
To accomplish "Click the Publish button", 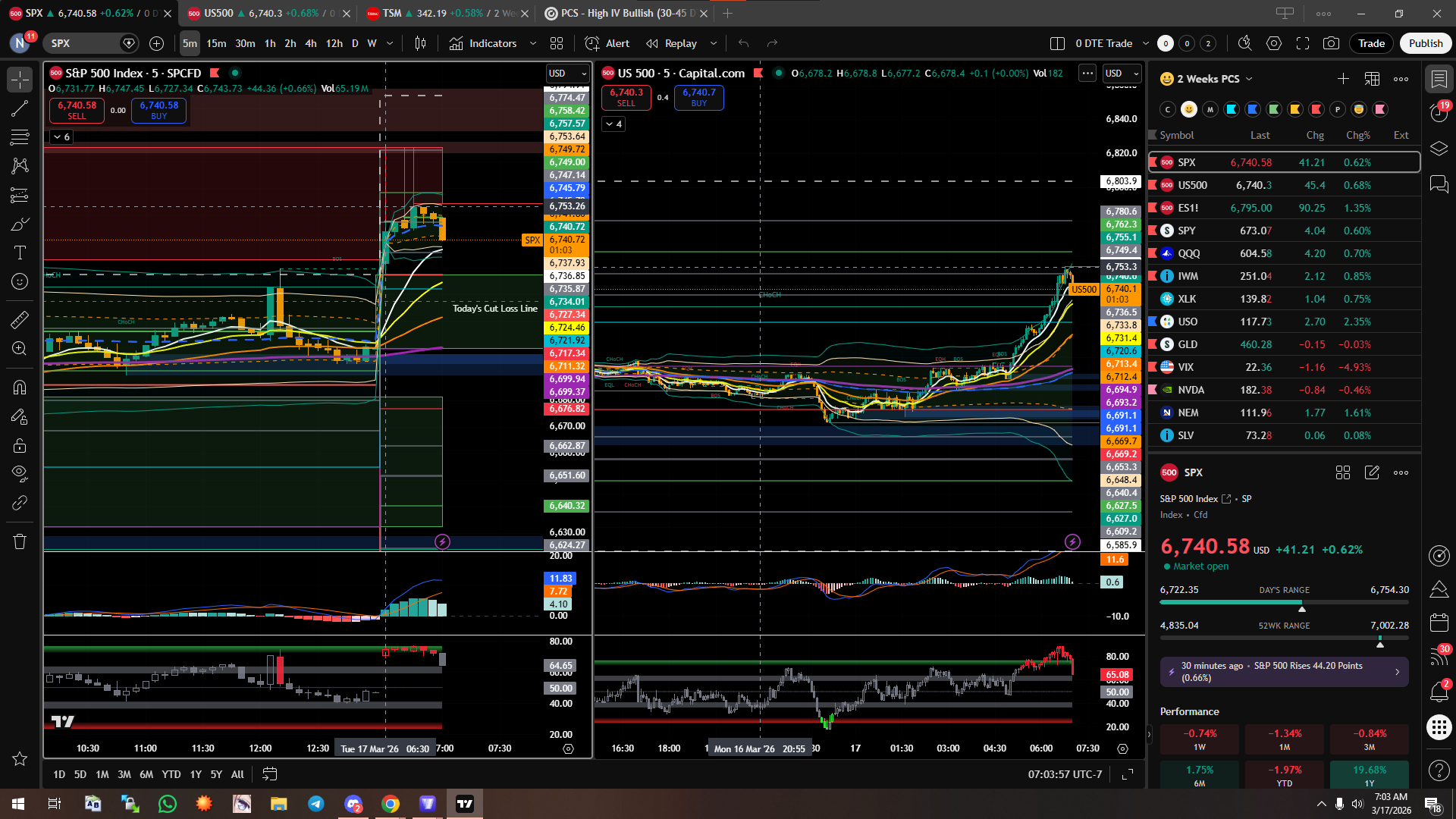I will [1426, 43].
